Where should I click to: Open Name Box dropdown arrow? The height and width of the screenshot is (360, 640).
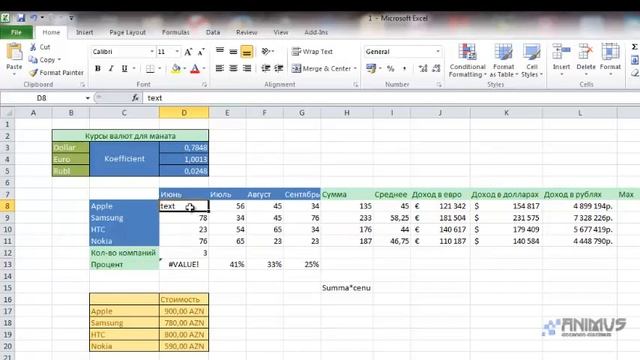87,98
